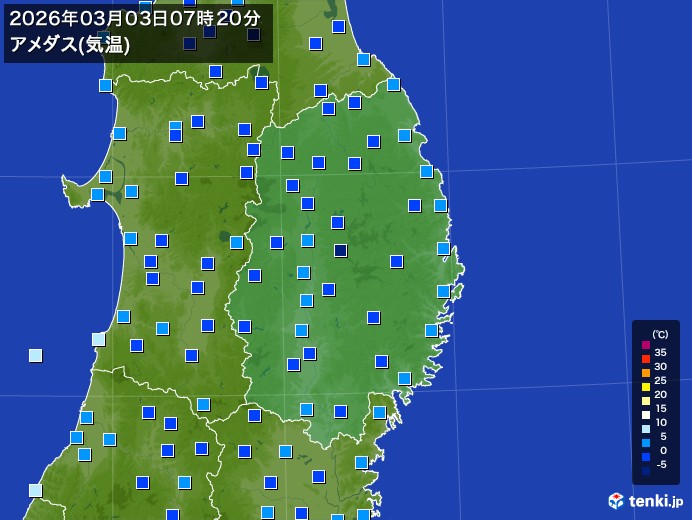Click the legend value 10
Viewport: 692px width, 520px height.
660,422
